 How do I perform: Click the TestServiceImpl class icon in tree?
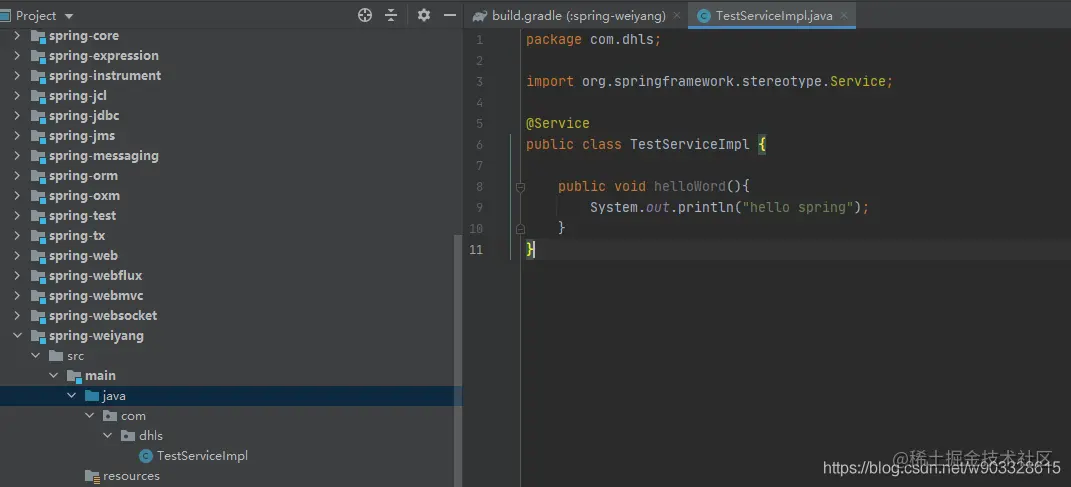pyautogui.click(x=145, y=456)
